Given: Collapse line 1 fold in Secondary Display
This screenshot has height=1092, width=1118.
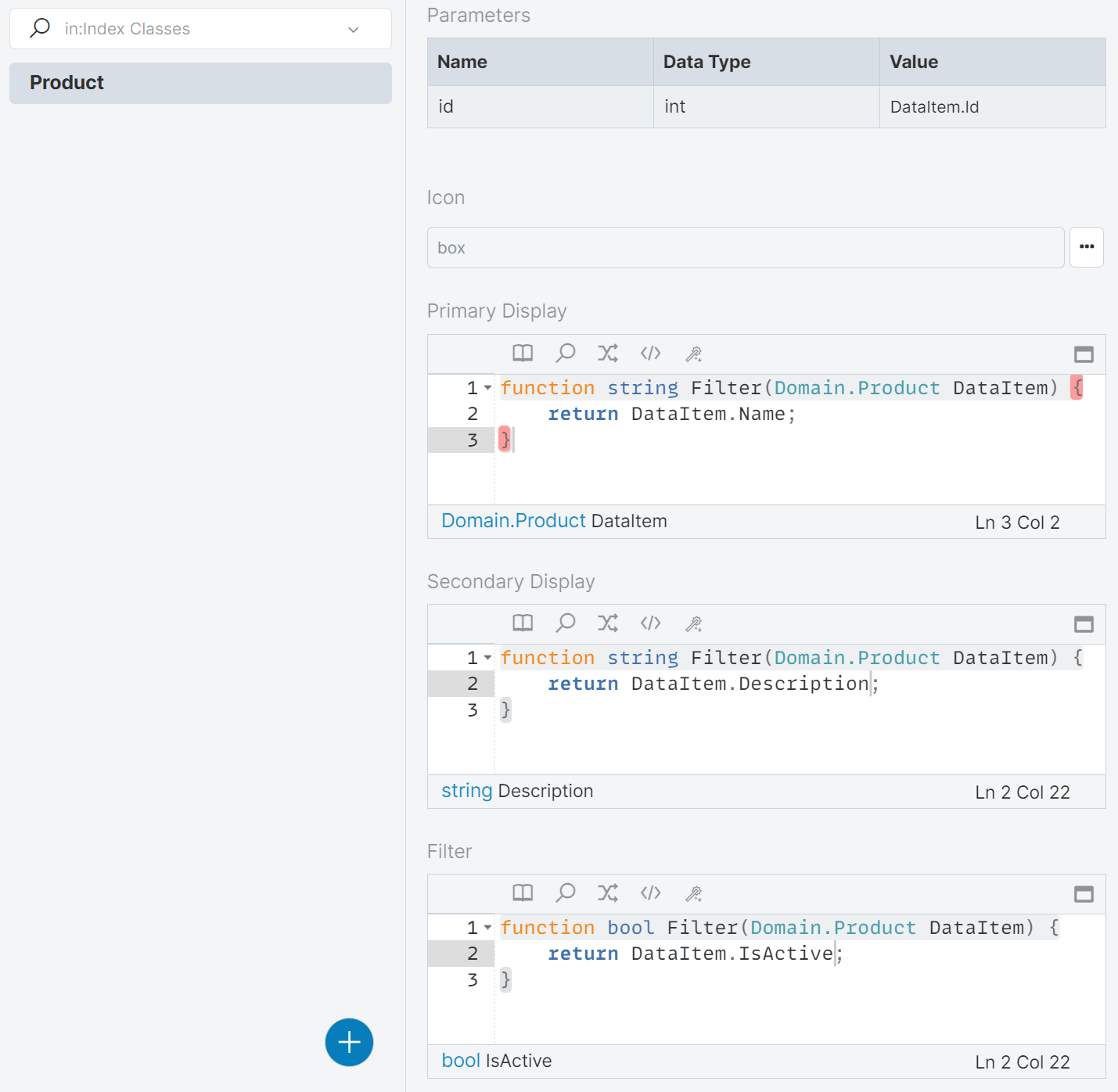Looking at the screenshot, I should [x=488, y=658].
